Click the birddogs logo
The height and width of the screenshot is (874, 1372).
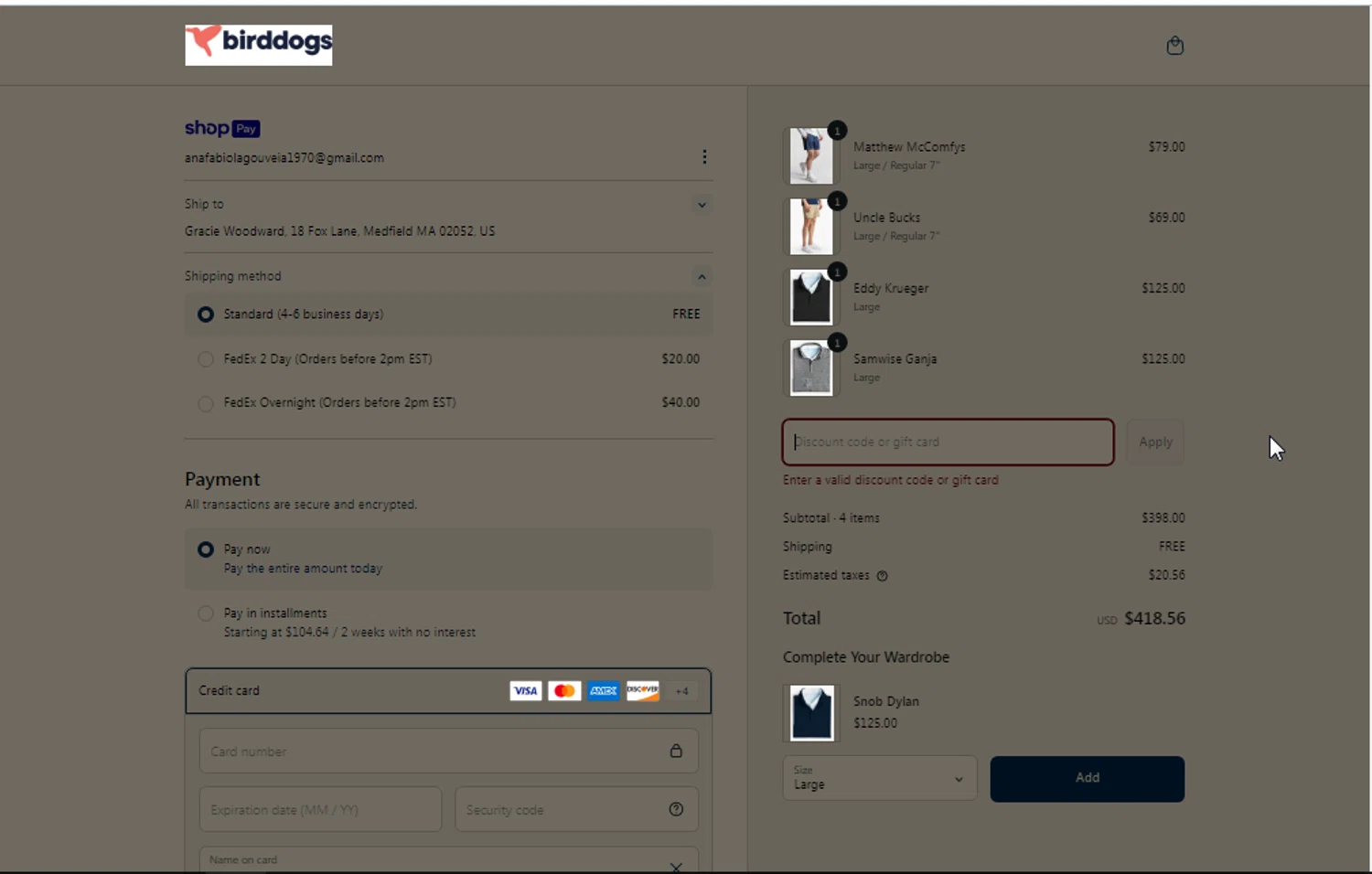pyautogui.click(x=259, y=45)
